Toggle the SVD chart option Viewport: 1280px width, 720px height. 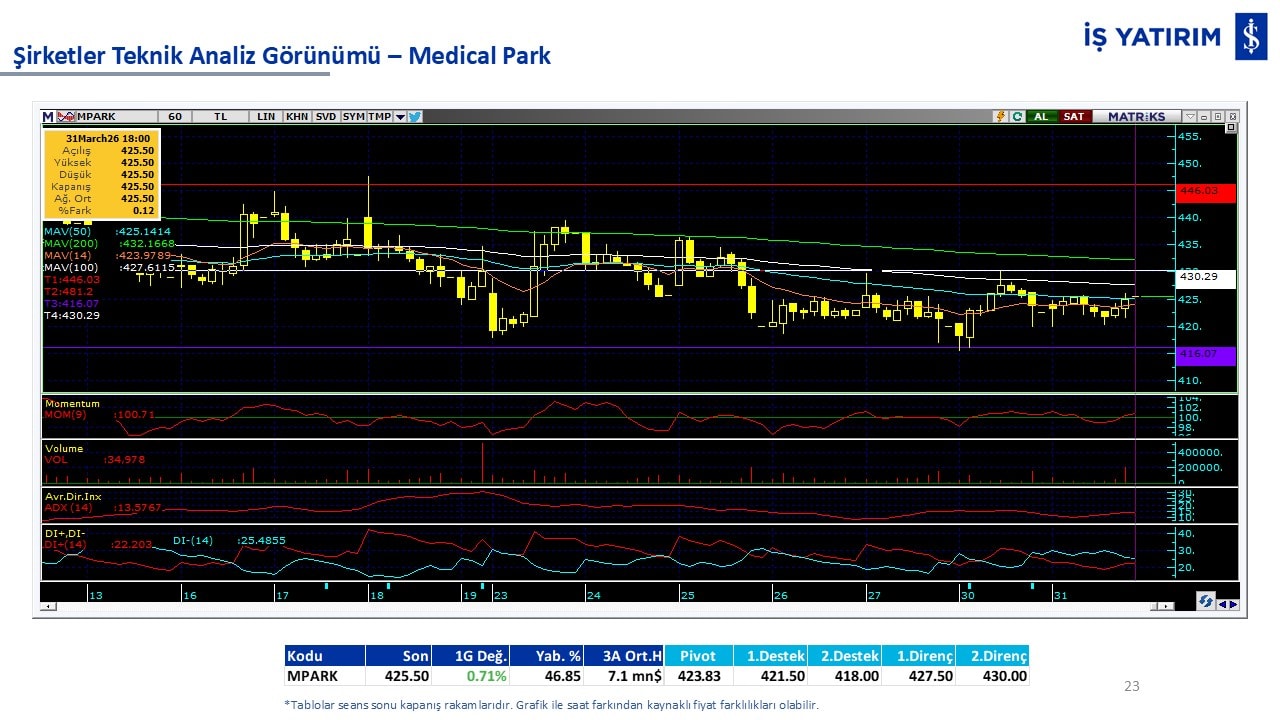point(326,117)
